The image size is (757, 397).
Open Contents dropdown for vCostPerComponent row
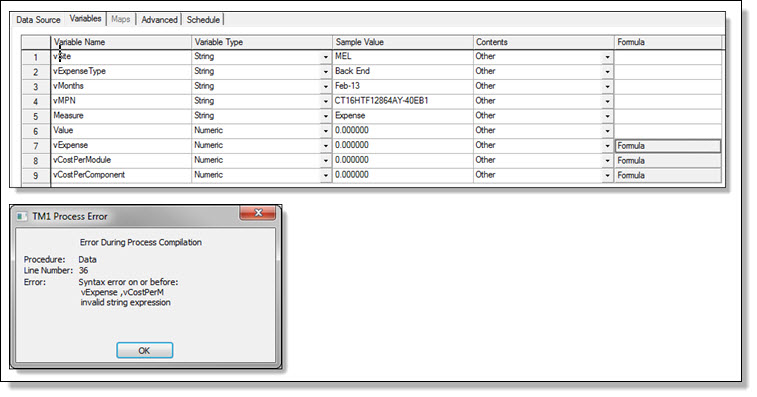point(607,175)
